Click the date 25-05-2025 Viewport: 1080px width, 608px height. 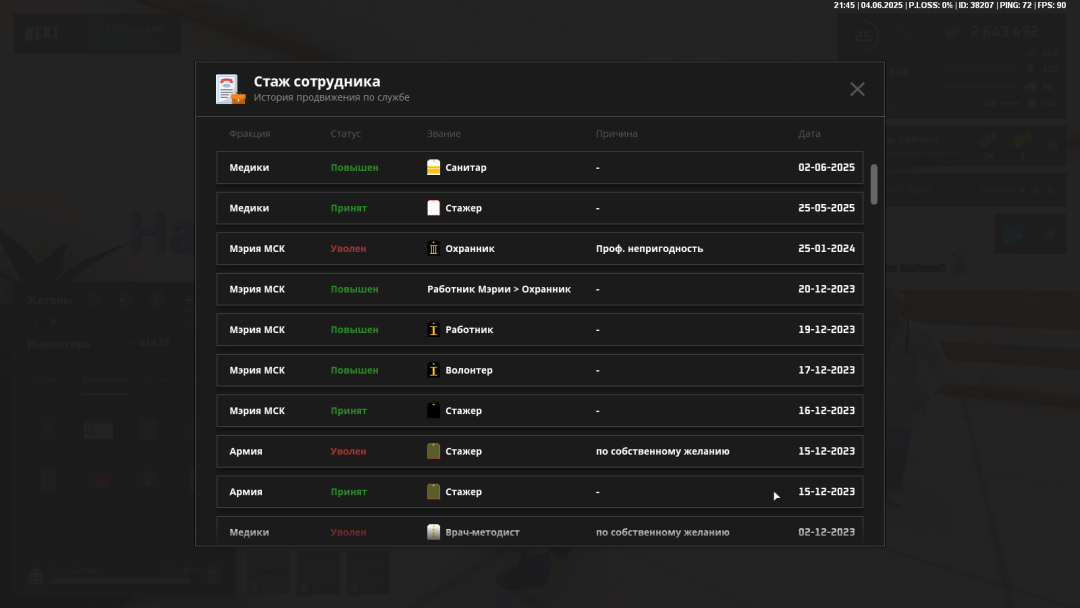pyautogui.click(x=826, y=208)
